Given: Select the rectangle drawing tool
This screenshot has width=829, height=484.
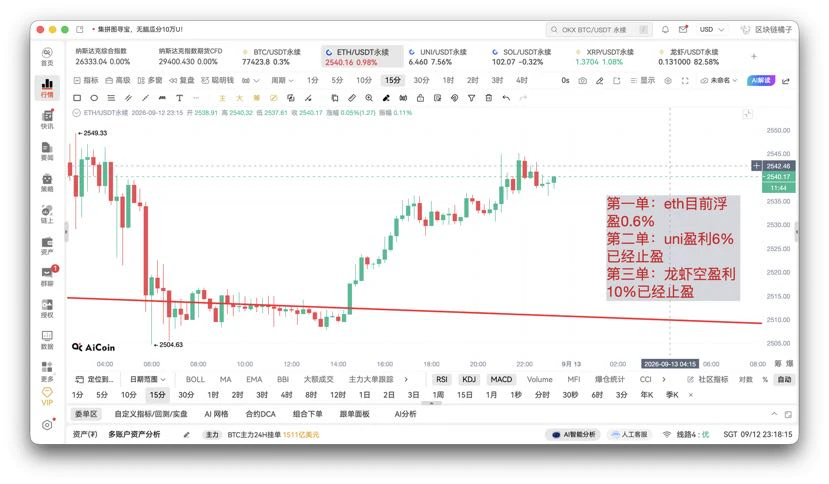Looking at the screenshot, I should coord(77,98).
